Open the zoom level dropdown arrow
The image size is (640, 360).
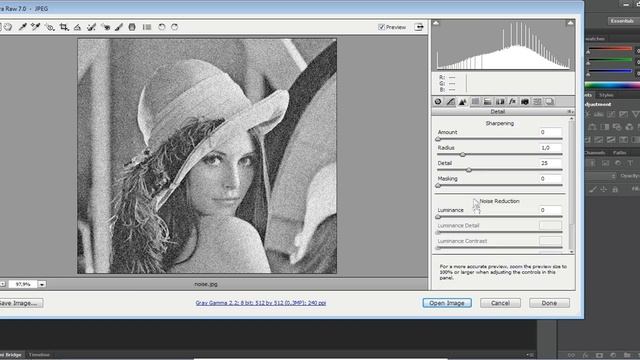point(42,284)
